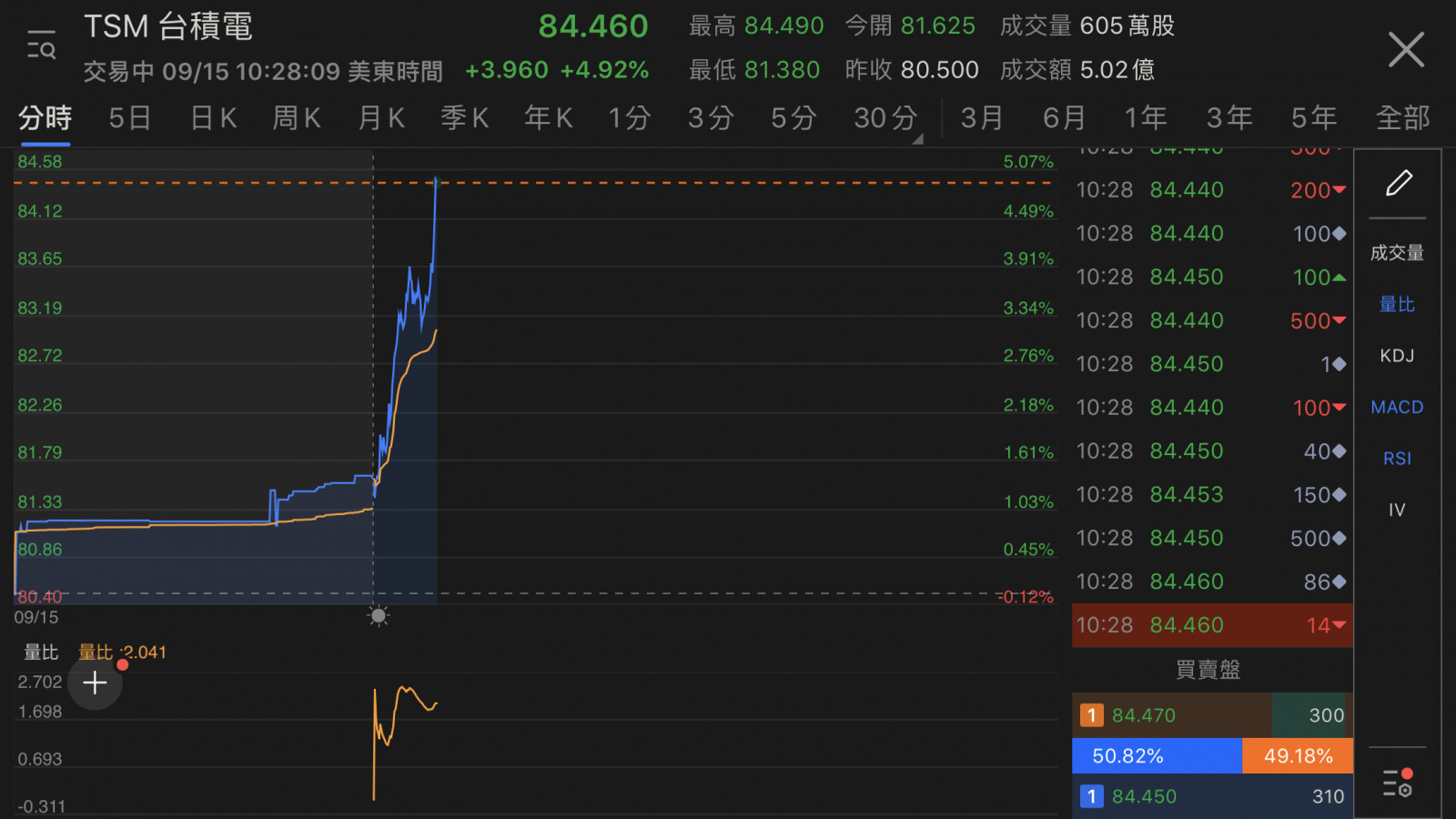
Task: Tap the current price 84.460 in the header
Action: pyautogui.click(x=593, y=26)
